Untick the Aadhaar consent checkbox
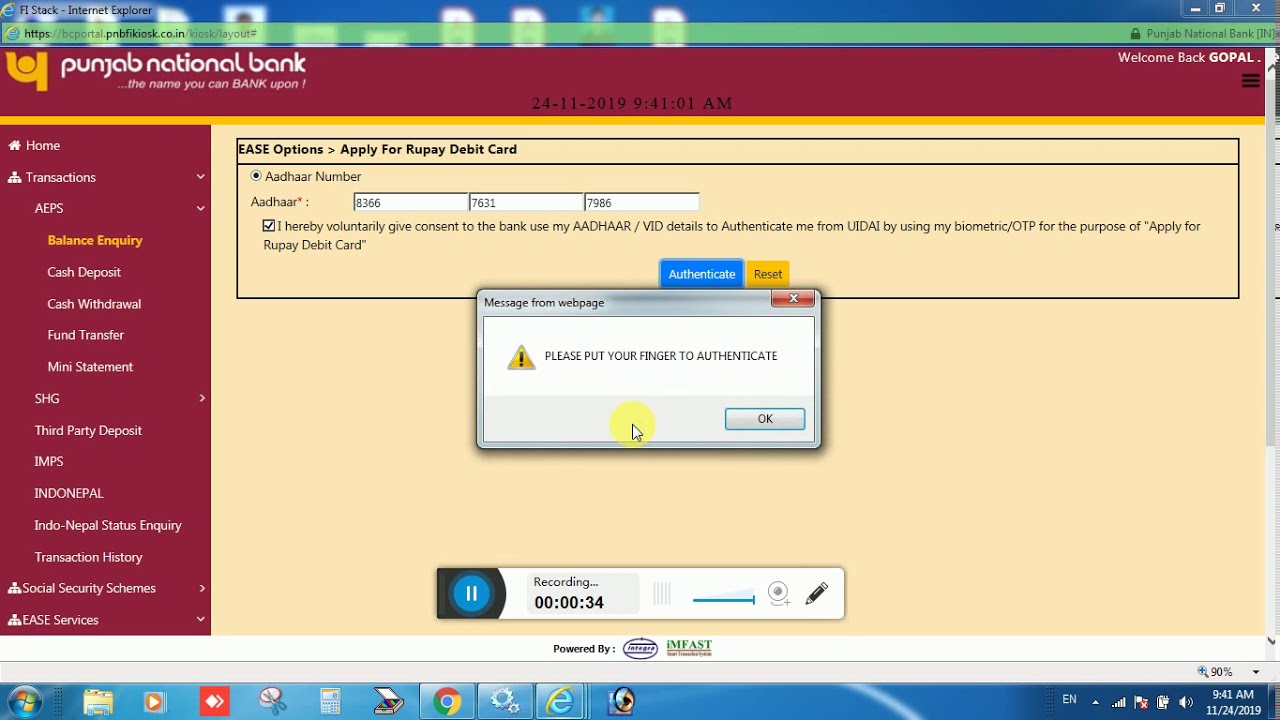The image size is (1280, 720). pos(269,226)
